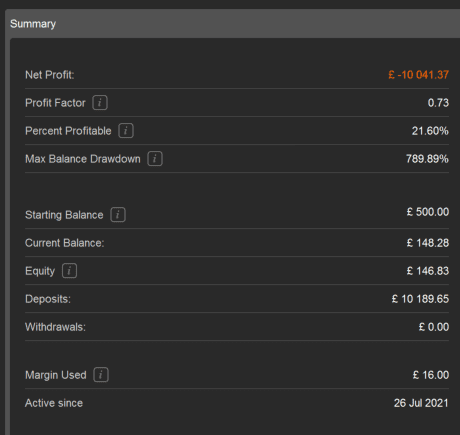Click the Percent Profitable label
Image resolution: width=460 pixels, height=435 pixels.
click(x=68, y=131)
